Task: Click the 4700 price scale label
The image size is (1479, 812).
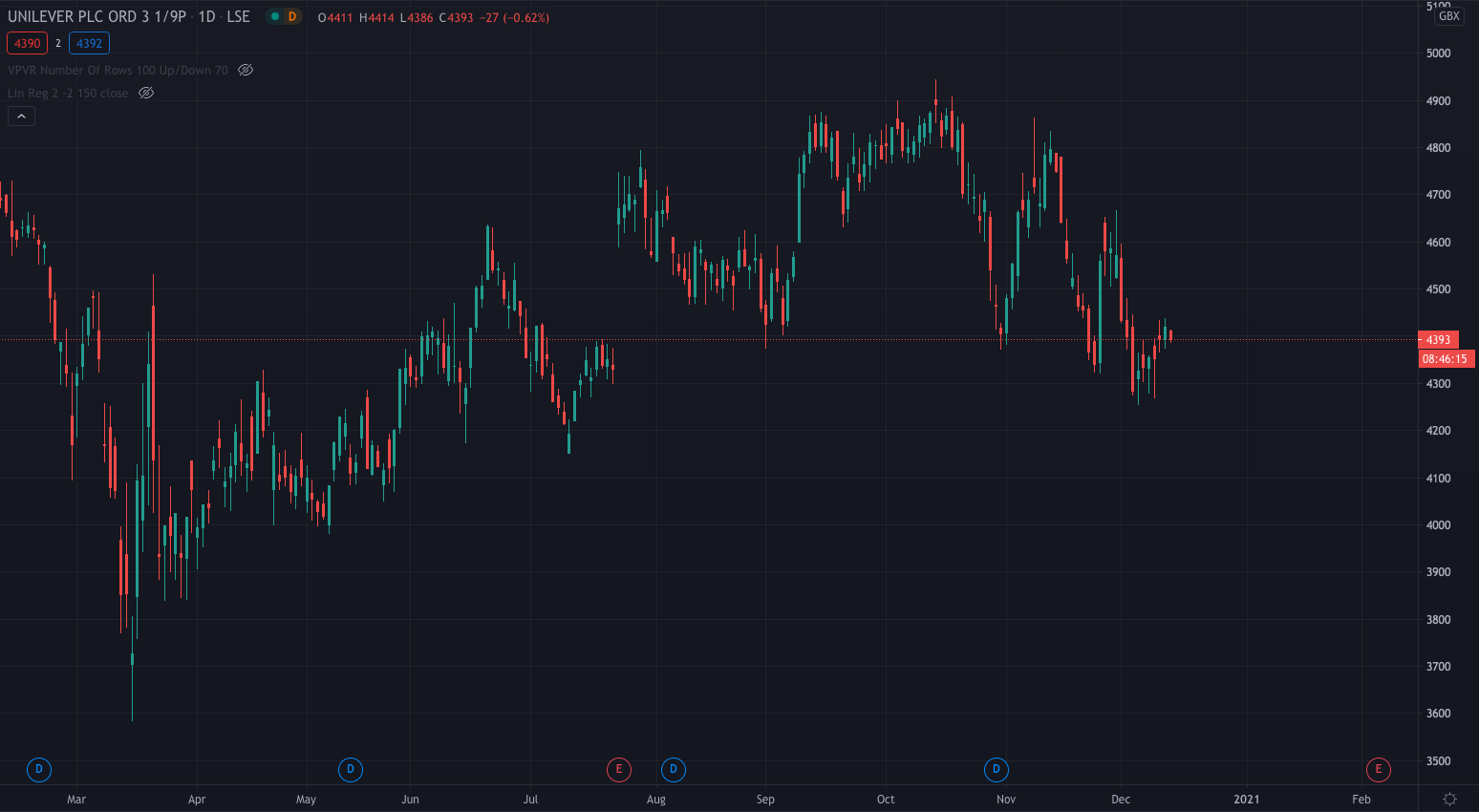Action: (1438, 195)
